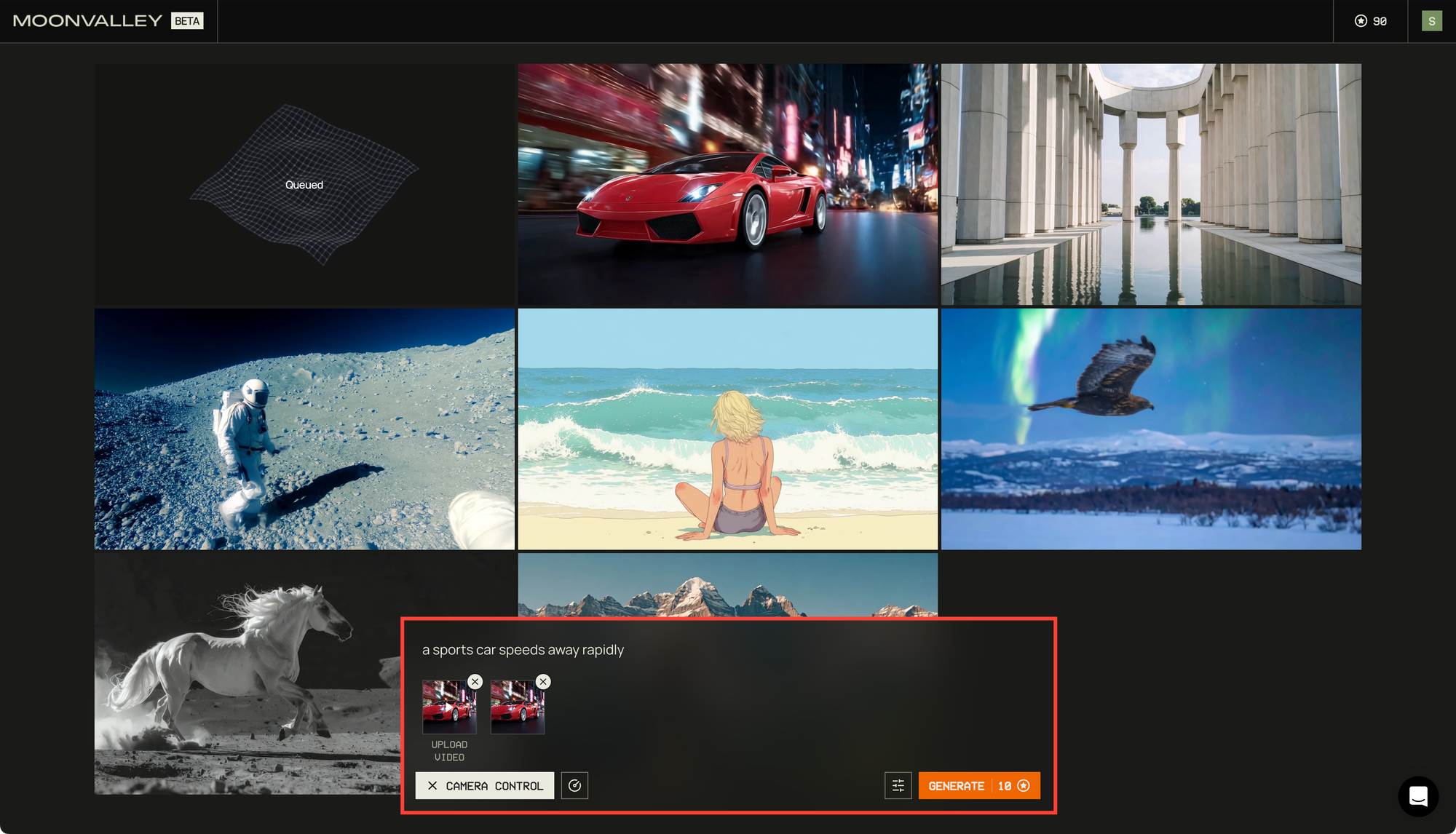Viewport: 1456px width, 834px height.
Task: Click the prompt text field
Action: (x=728, y=650)
